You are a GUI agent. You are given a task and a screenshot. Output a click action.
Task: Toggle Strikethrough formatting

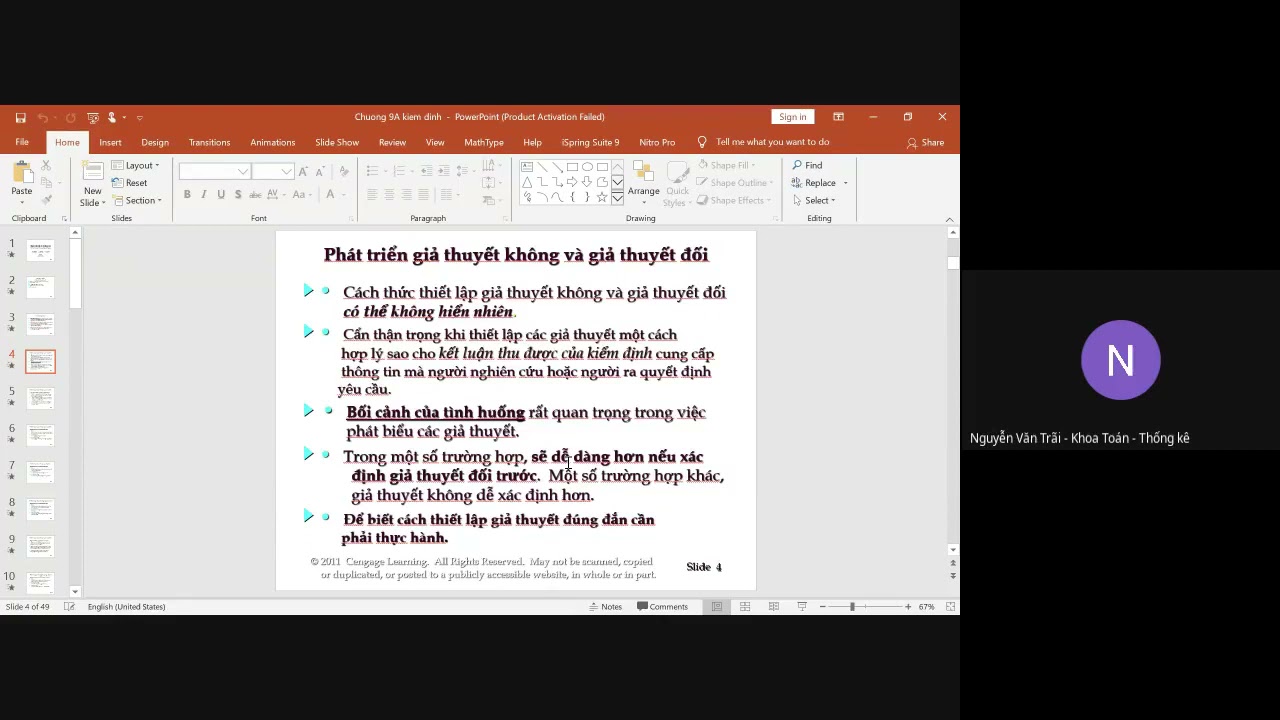click(x=255, y=194)
